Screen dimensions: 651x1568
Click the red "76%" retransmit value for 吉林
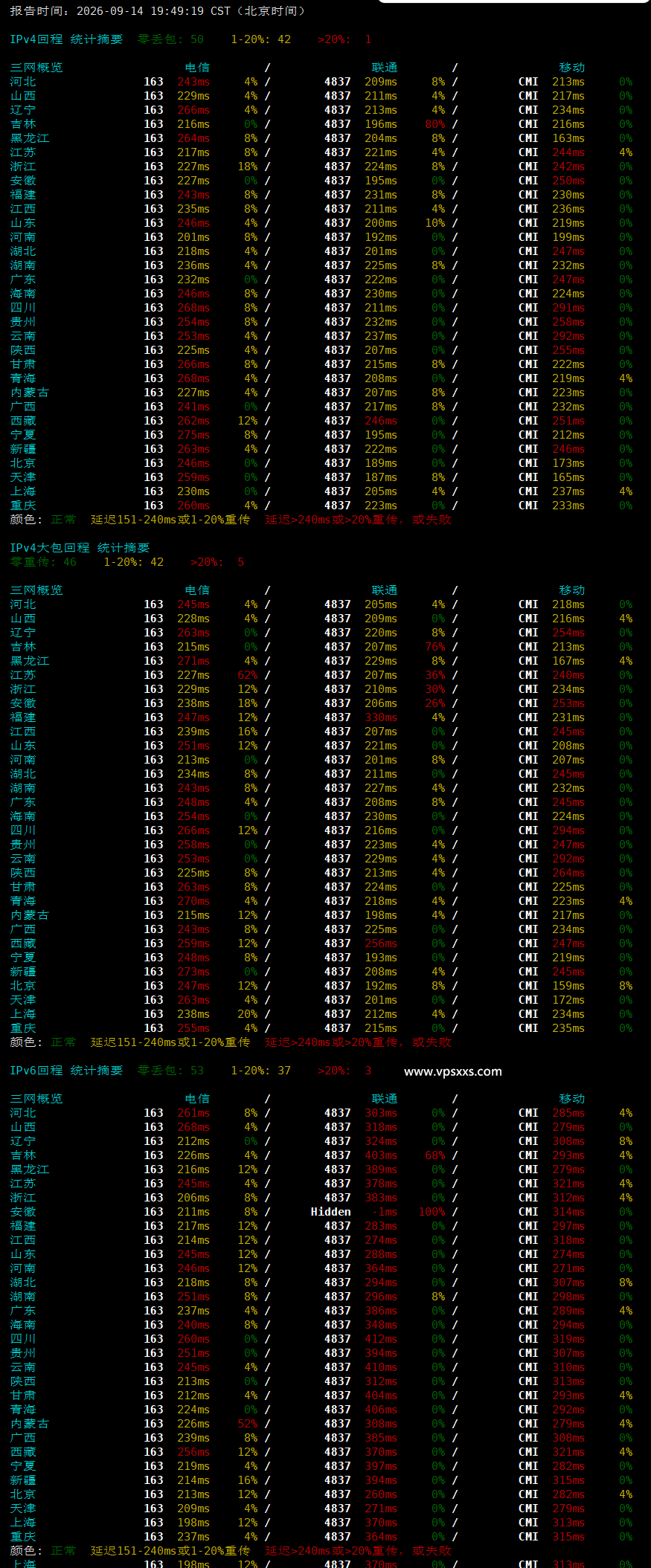pos(435,647)
